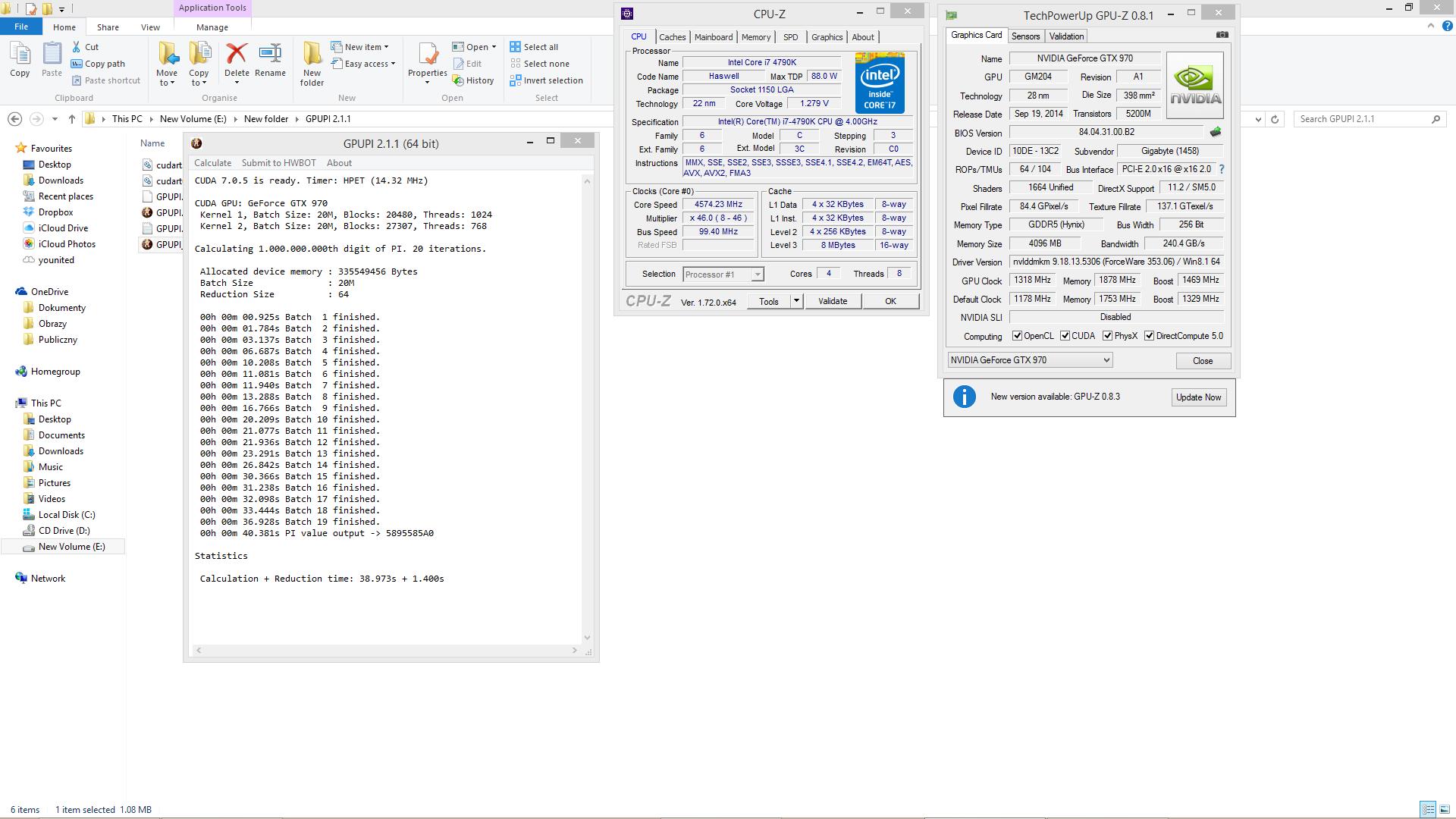Click the GPU-Z BIOS save chip icon
The width and height of the screenshot is (1456, 819).
point(1216,132)
